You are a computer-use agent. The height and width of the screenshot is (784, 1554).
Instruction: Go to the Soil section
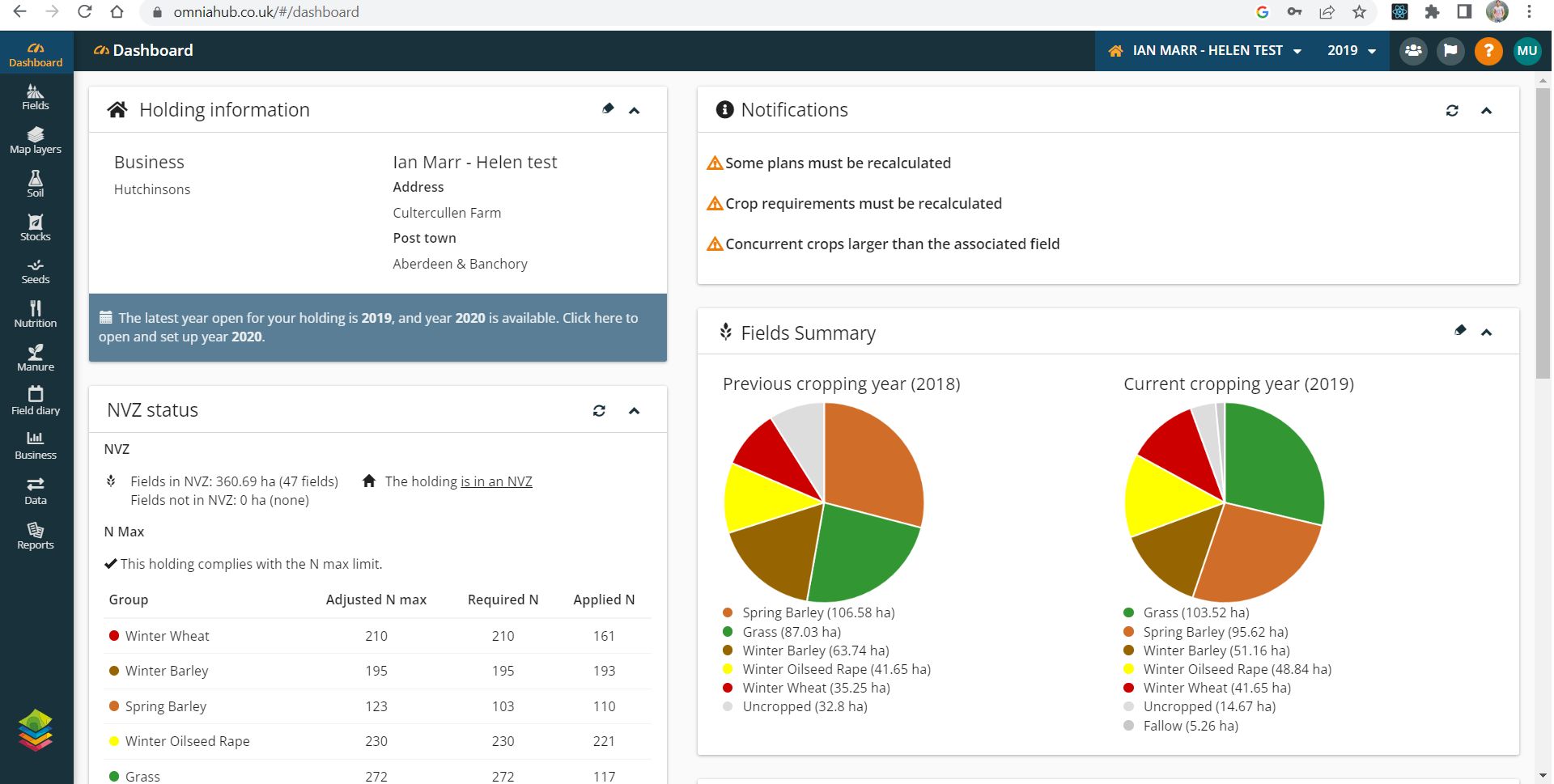point(36,184)
